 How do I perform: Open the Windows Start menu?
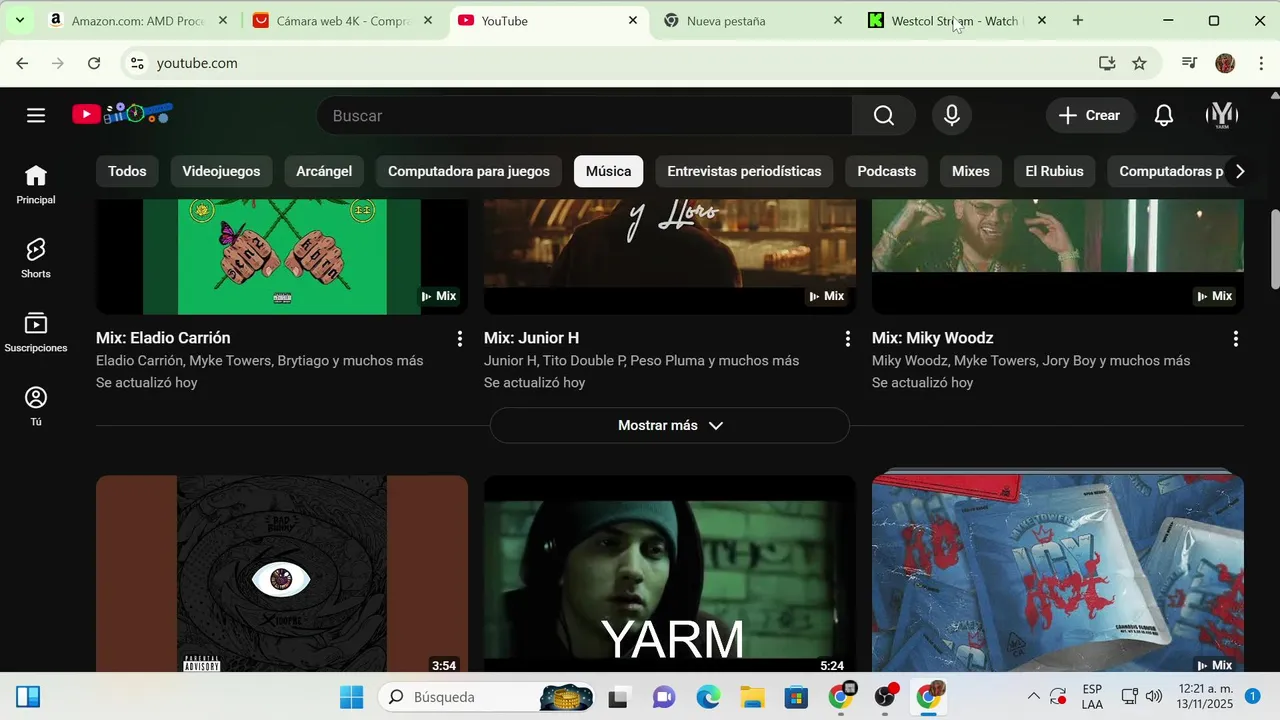(352, 697)
